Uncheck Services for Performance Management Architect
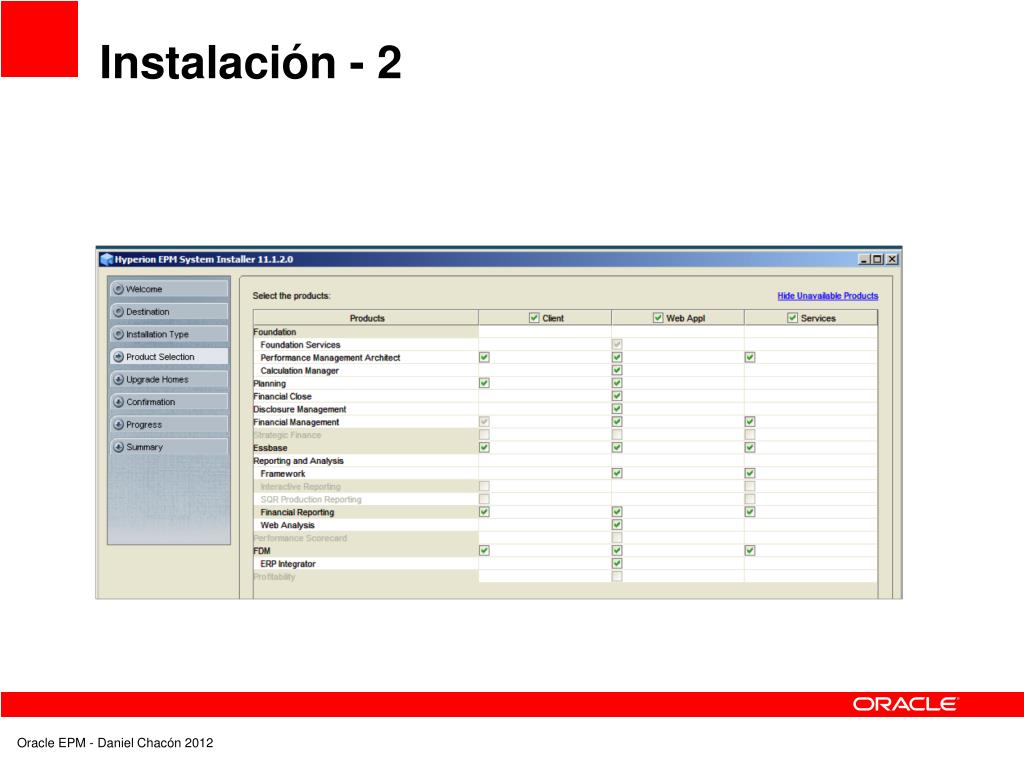1024x768 pixels. pos(750,357)
